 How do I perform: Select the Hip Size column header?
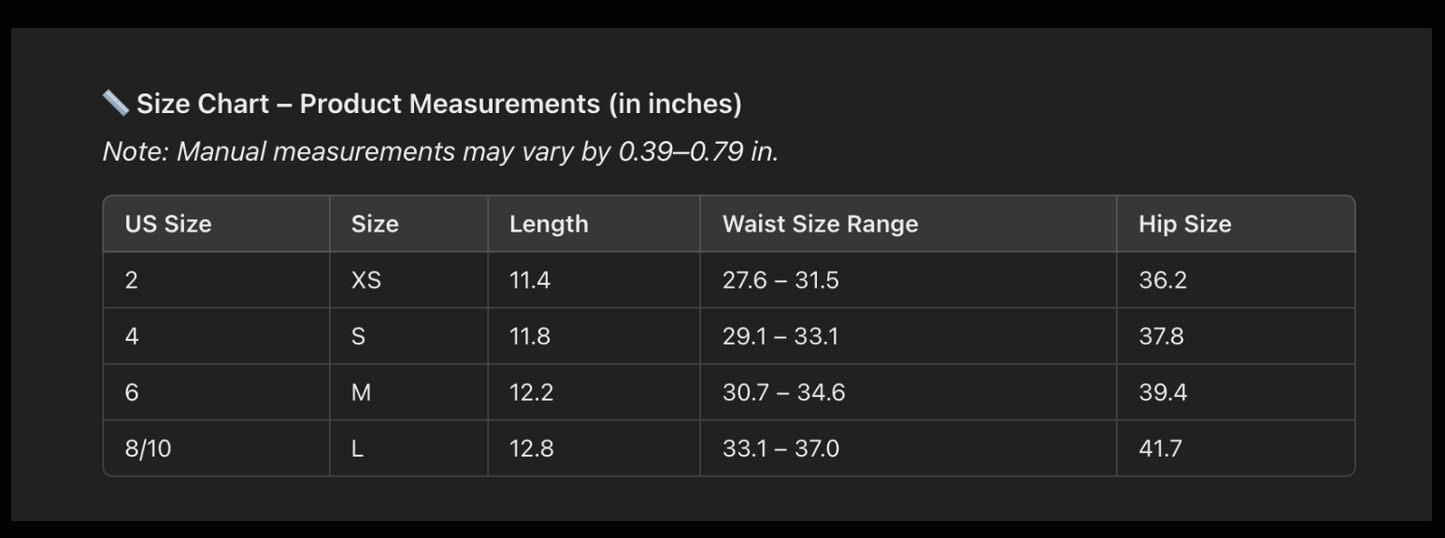(1184, 224)
